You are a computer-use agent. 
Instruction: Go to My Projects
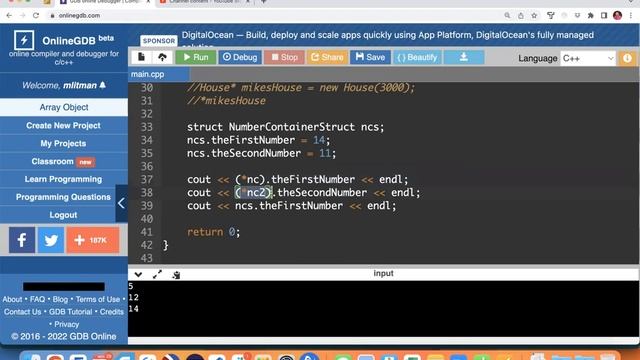click(64, 143)
